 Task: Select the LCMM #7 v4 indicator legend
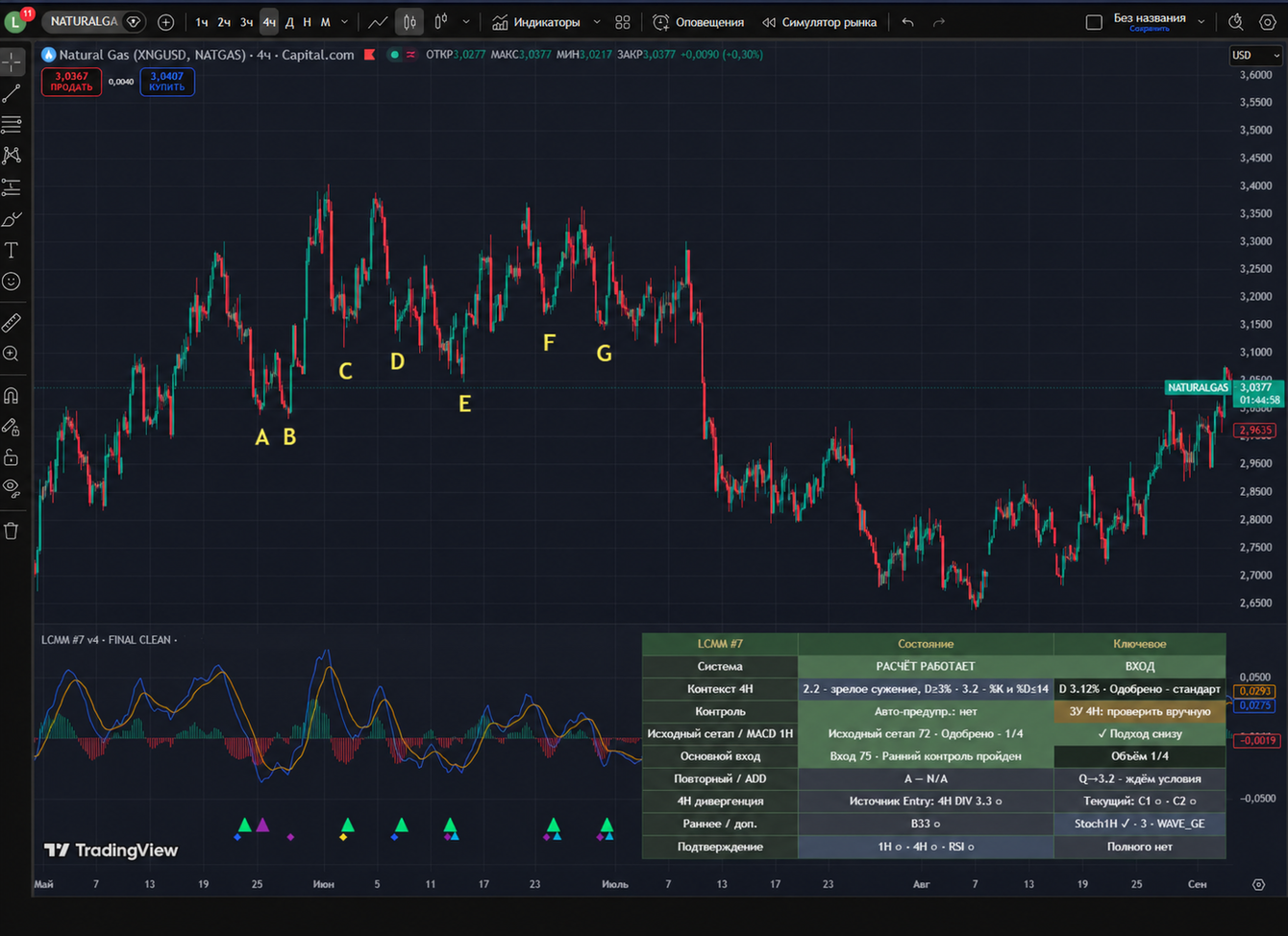pos(107,639)
